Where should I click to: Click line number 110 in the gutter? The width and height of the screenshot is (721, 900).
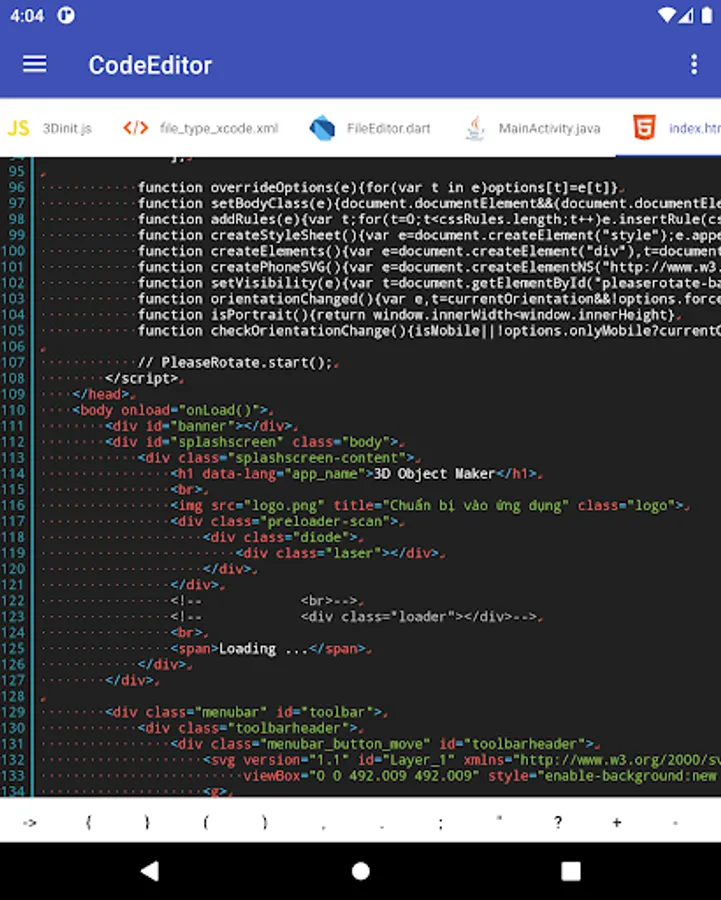13,410
